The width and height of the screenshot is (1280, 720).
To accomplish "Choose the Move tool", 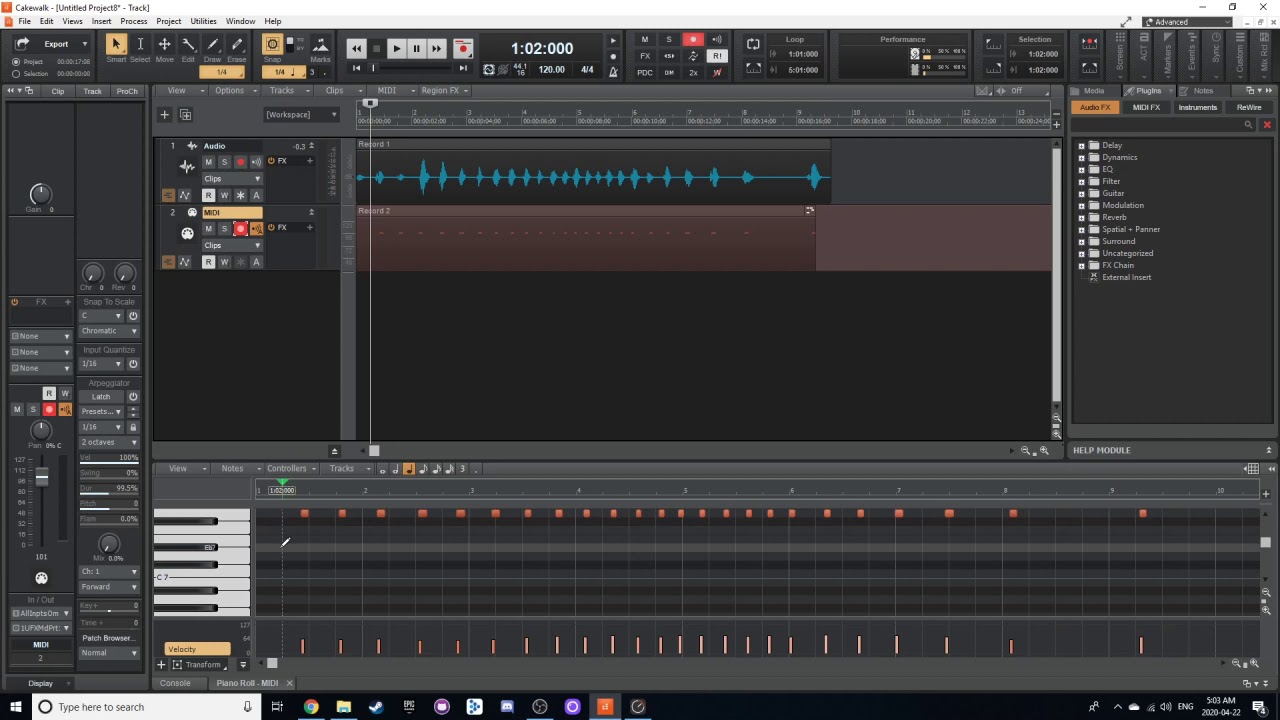I will pos(164,44).
